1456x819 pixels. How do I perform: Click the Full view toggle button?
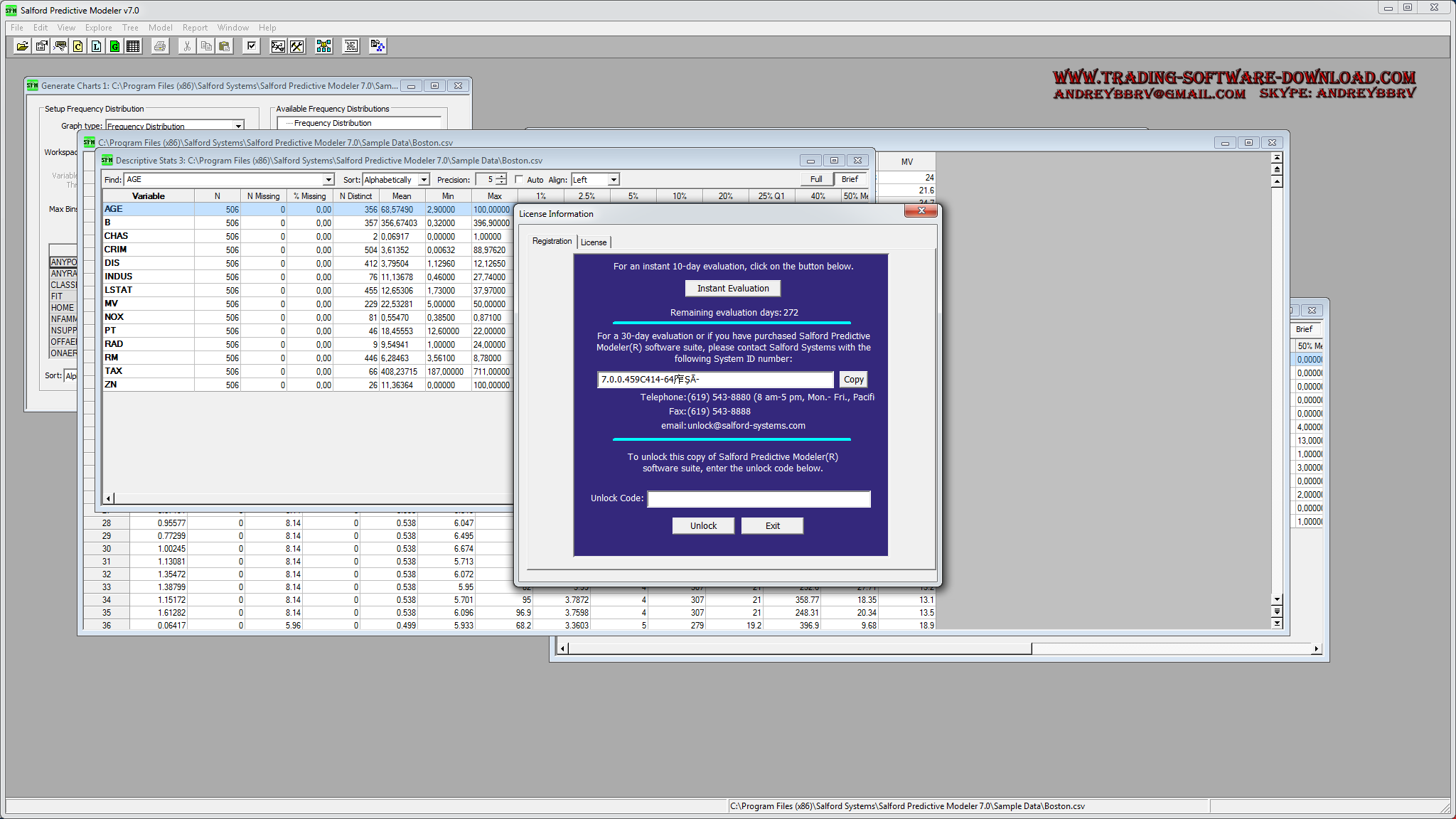pyautogui.click(x=816, y=179)
